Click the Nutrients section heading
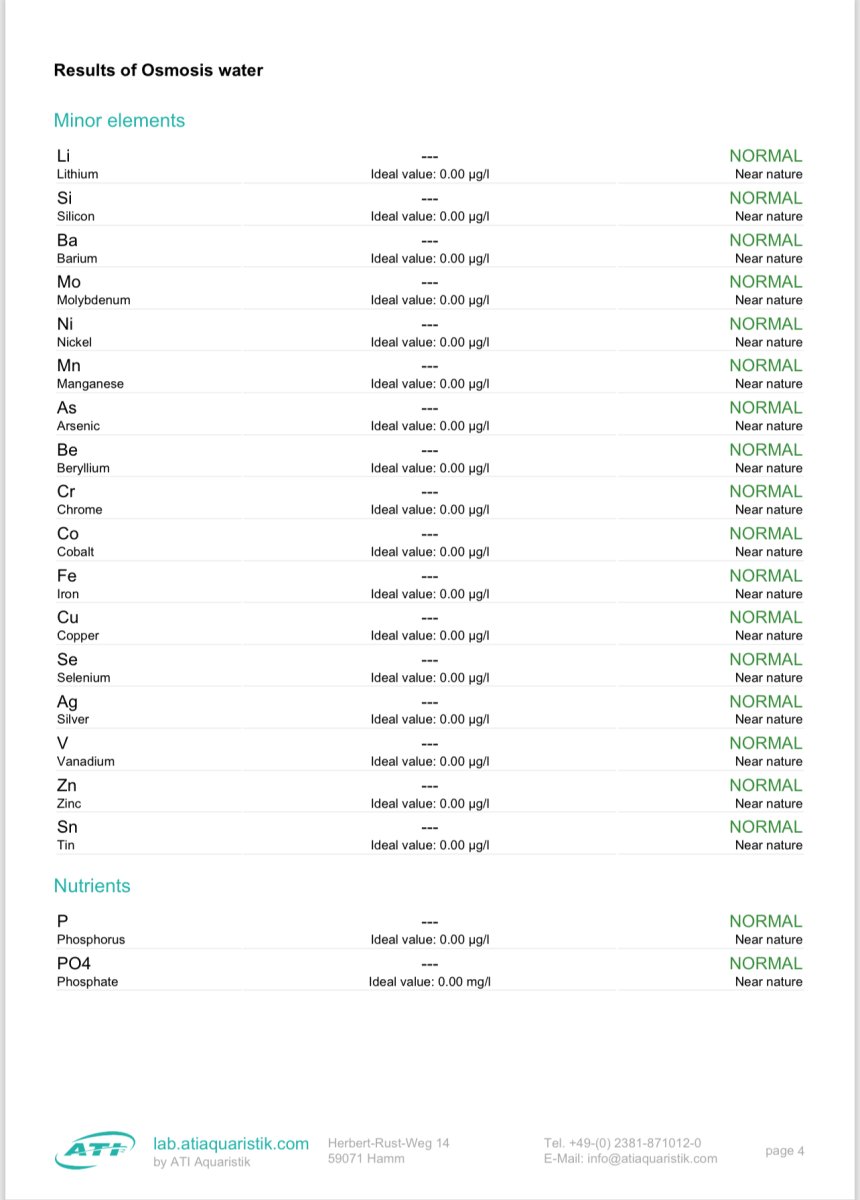Image resolution: width=860 pixels, height=1200 pixels. [x=92, y=886]
